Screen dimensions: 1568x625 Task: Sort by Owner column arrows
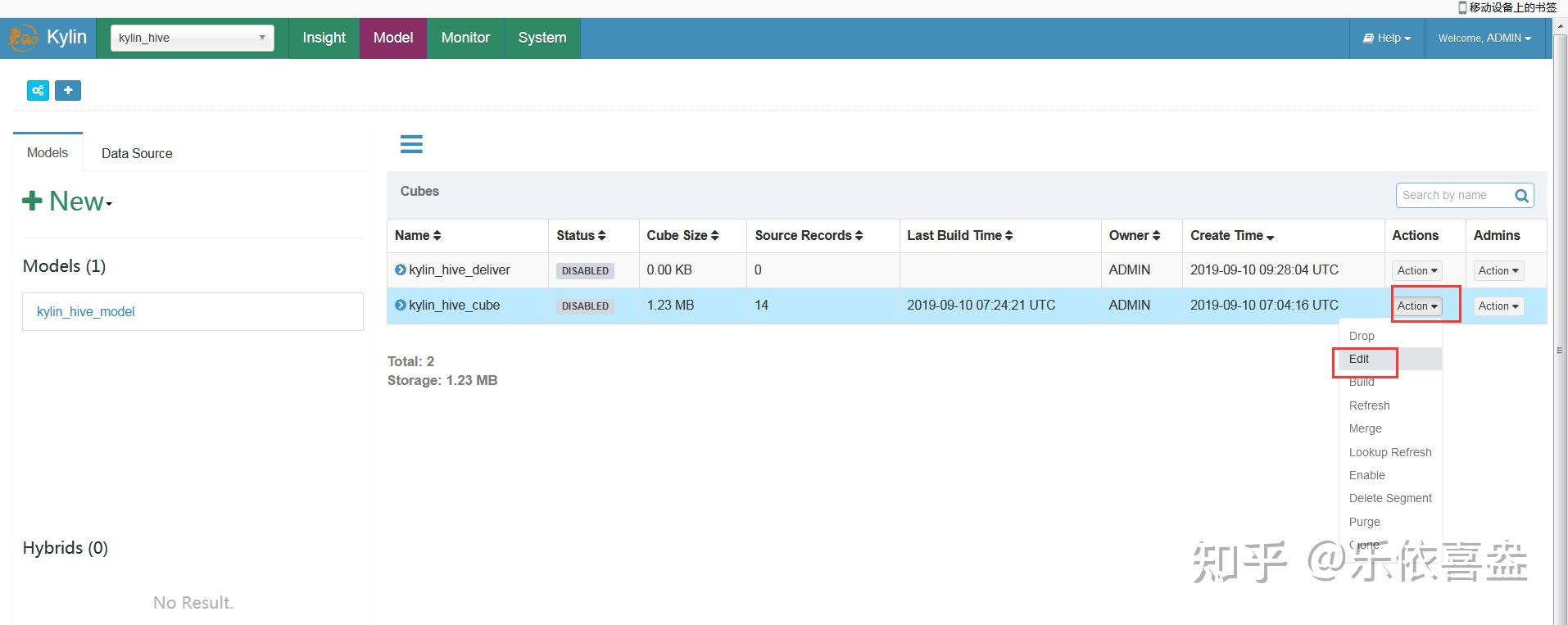click(x=1157, y=236)
